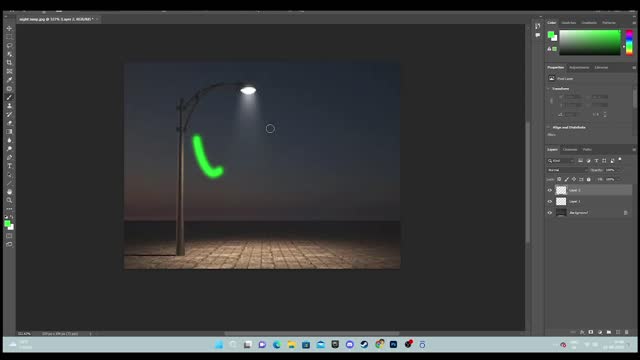Toggle the pixel layer filter
The width and height of the screenshot is (640, 360).
click(580, 161)
